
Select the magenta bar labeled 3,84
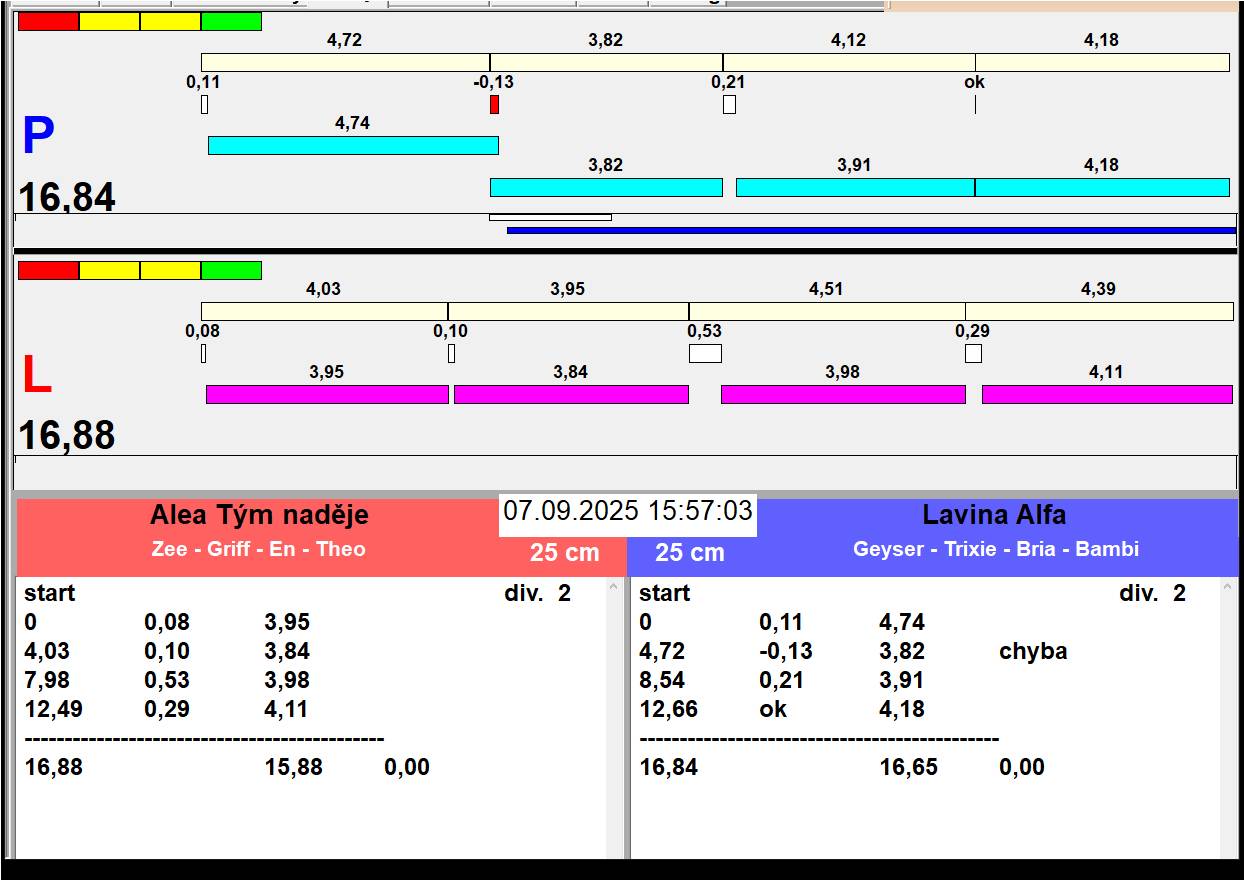click(571, 394)
